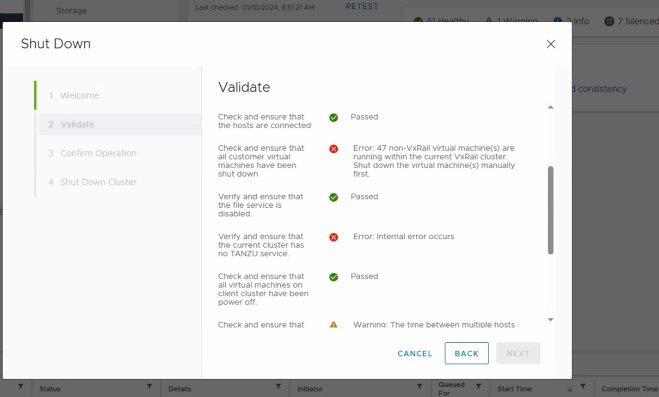Screen dimensions: 659x397
Task: Click the silenced icon beside 7 Silenced
Action: (609, 21)
